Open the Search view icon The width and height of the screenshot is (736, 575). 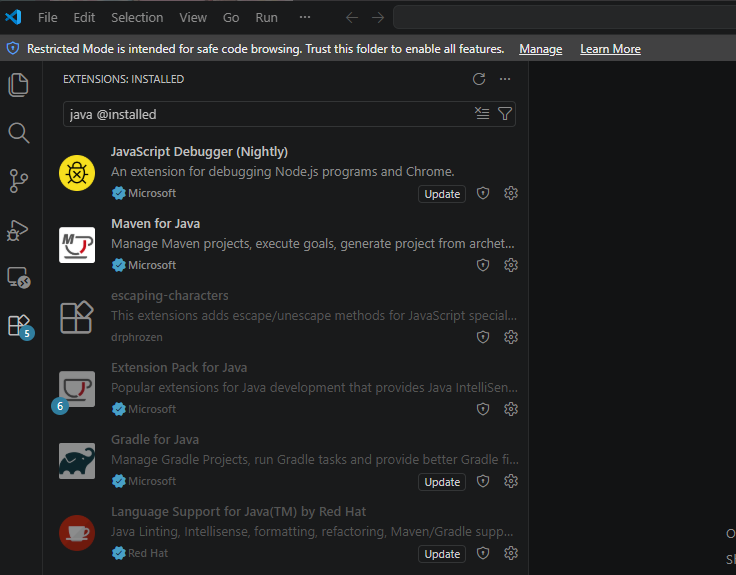pos(19,133)
